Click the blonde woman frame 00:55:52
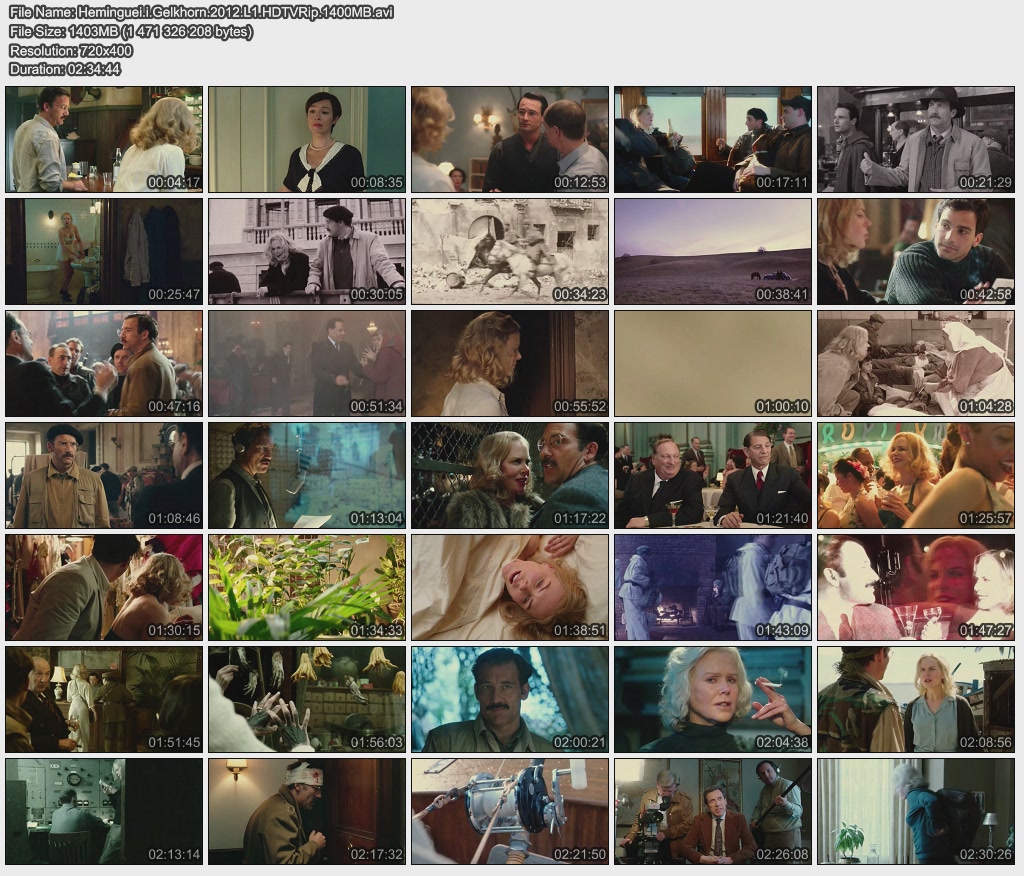Image resolution: width=1024 pixels, height=876 pixels. (510, 364)
